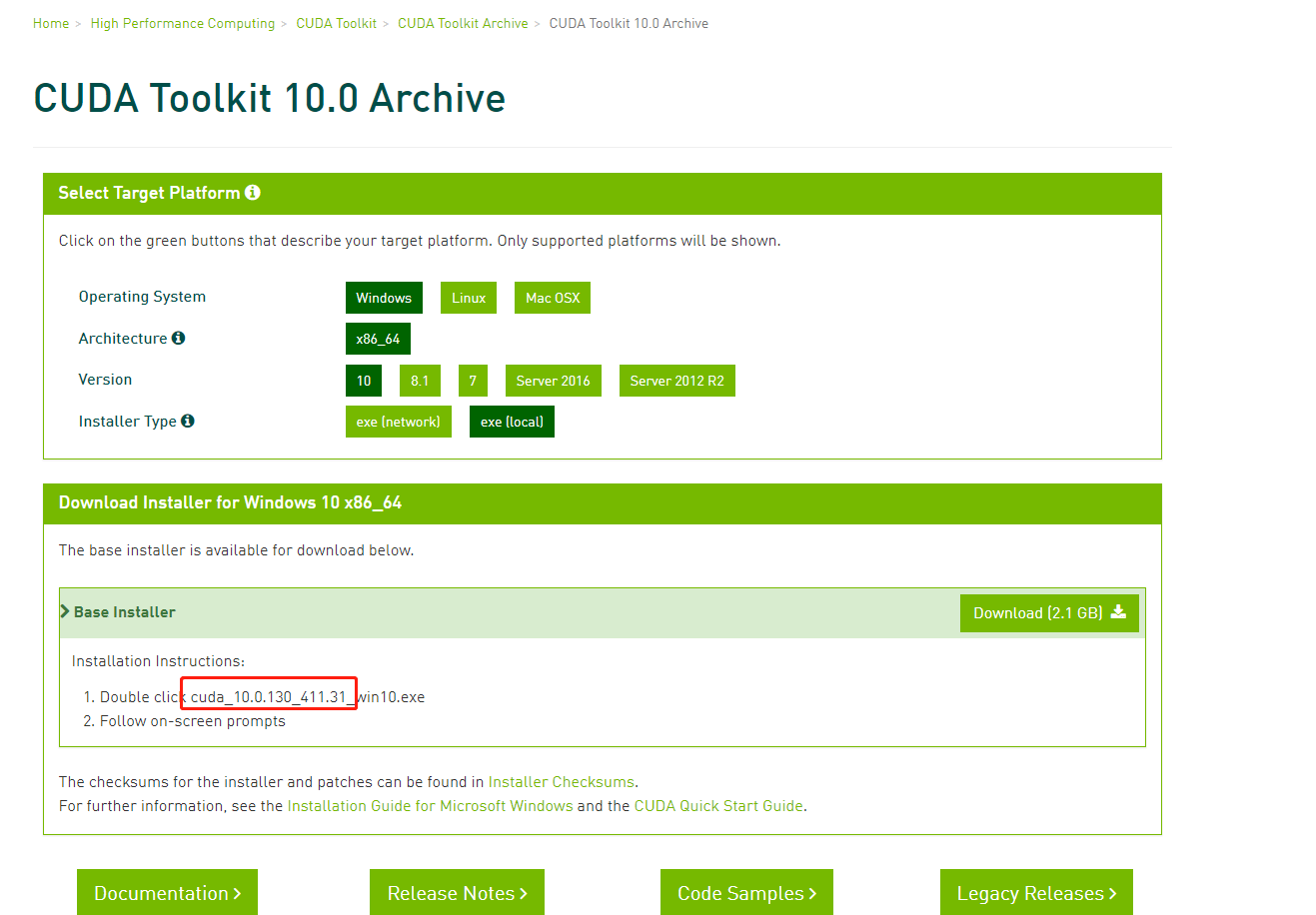Choose Windows version 10

click(x=364, y=381)
